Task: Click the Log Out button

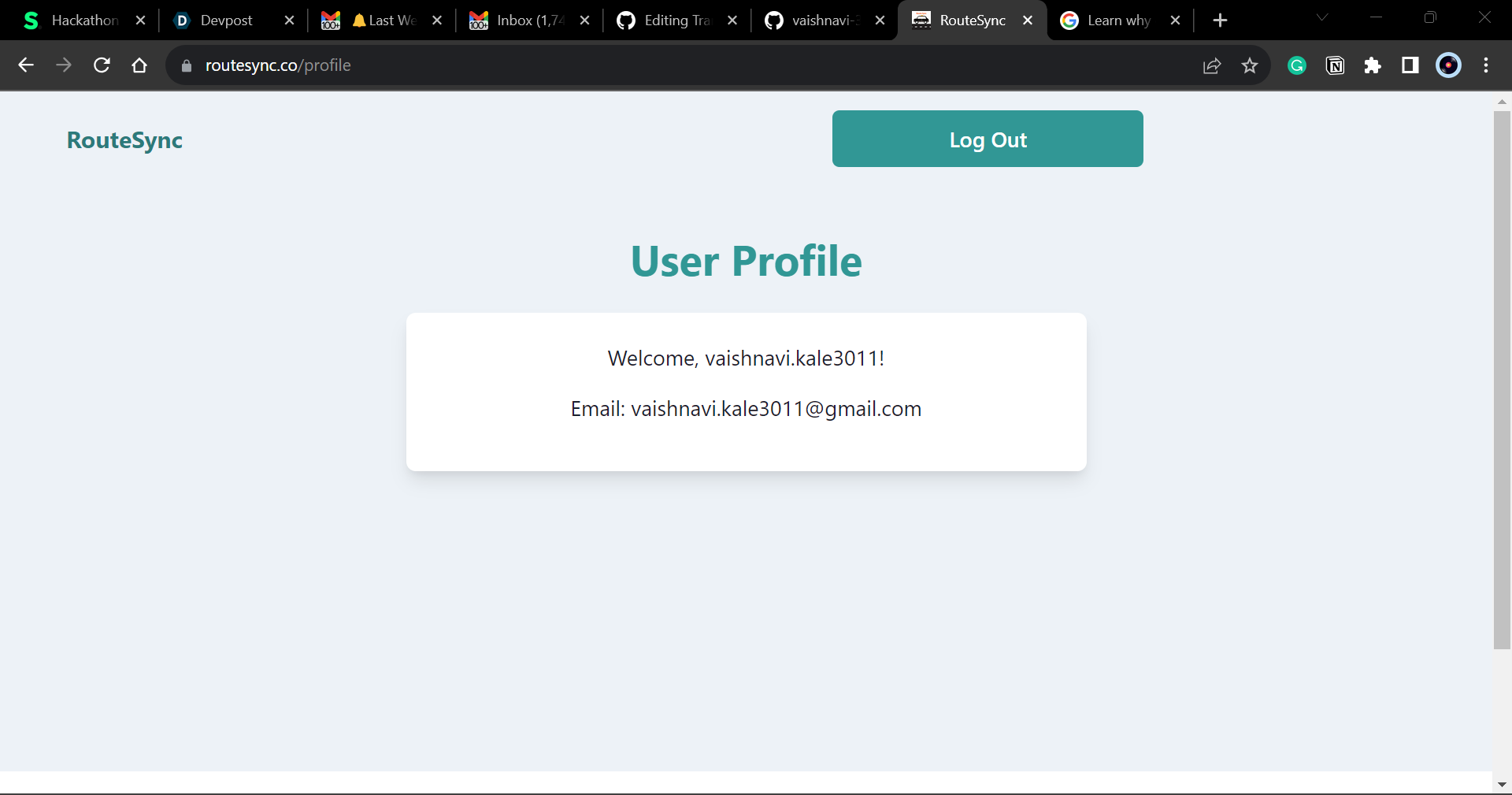Action: coord(988,139)
